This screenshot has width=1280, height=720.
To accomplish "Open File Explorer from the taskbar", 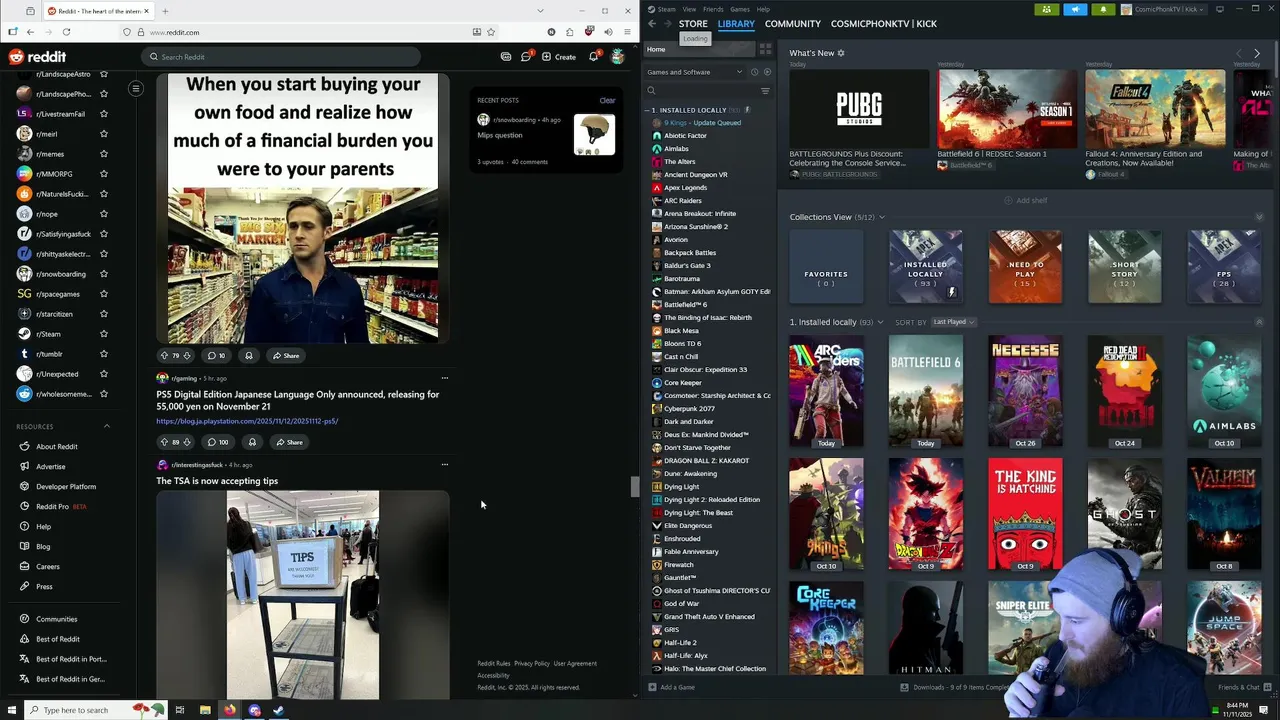I will click(205, 710).
